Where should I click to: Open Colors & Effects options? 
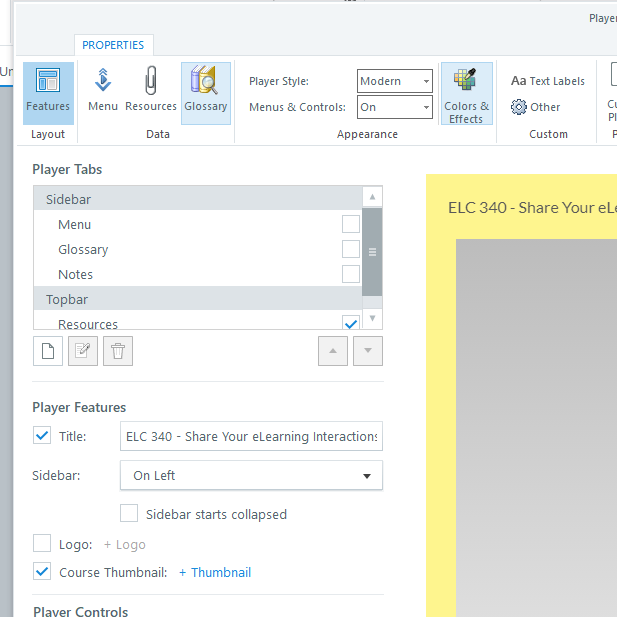point(467,93)
